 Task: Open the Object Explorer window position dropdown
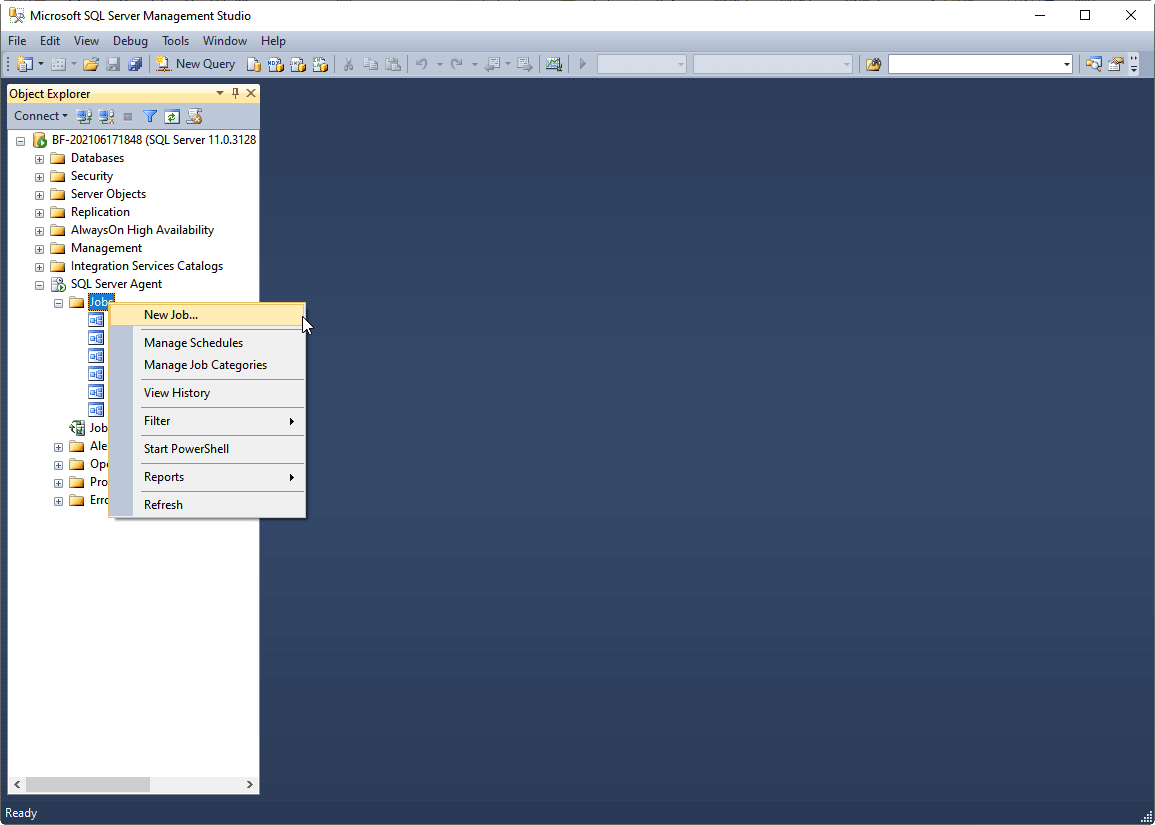(x=220, y=93)
